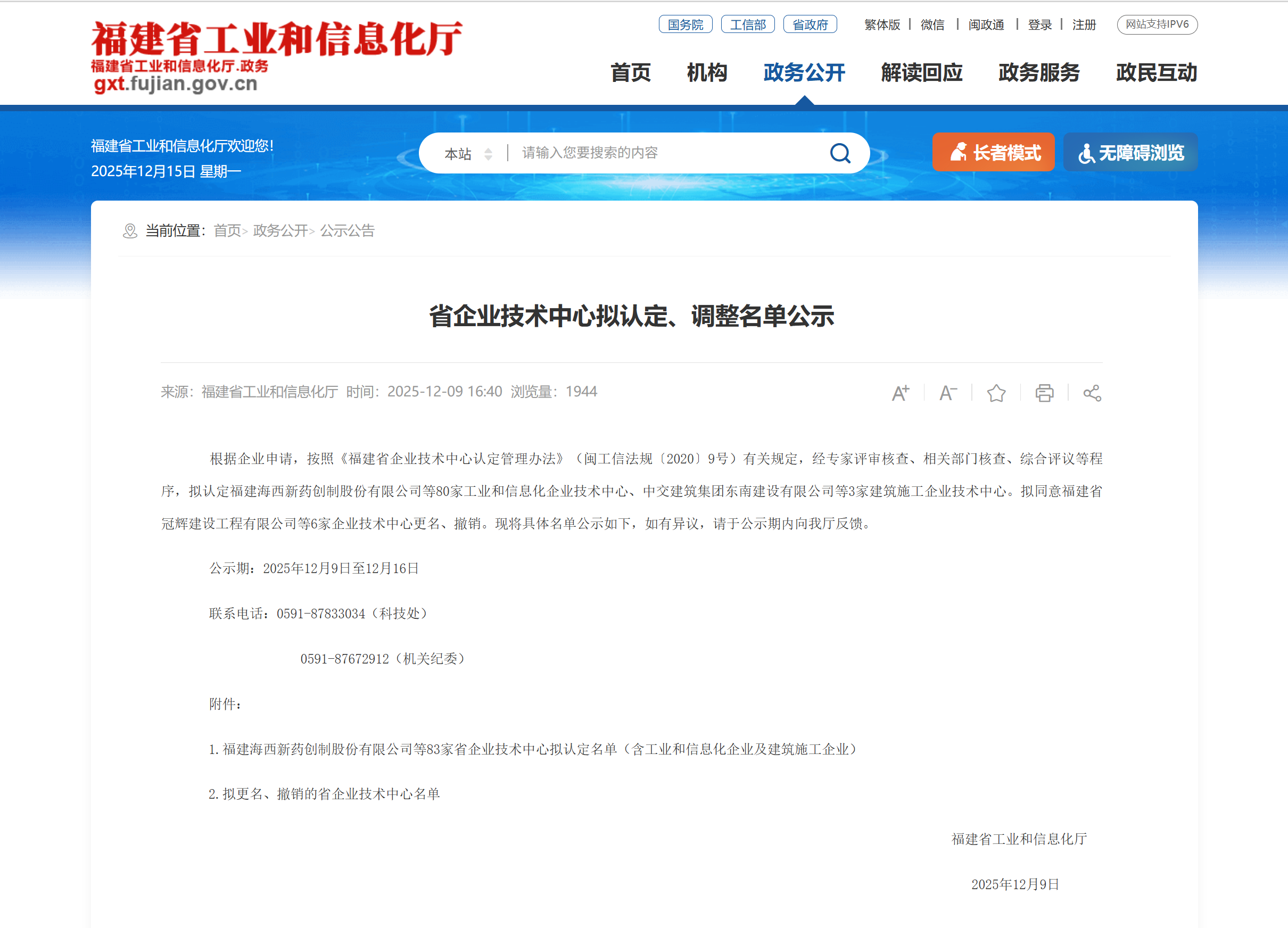Open the 政务公开 navigation menu
The width and height of the screenshot is (1288, 928).
pyautogui.click(x=804, y=73)
